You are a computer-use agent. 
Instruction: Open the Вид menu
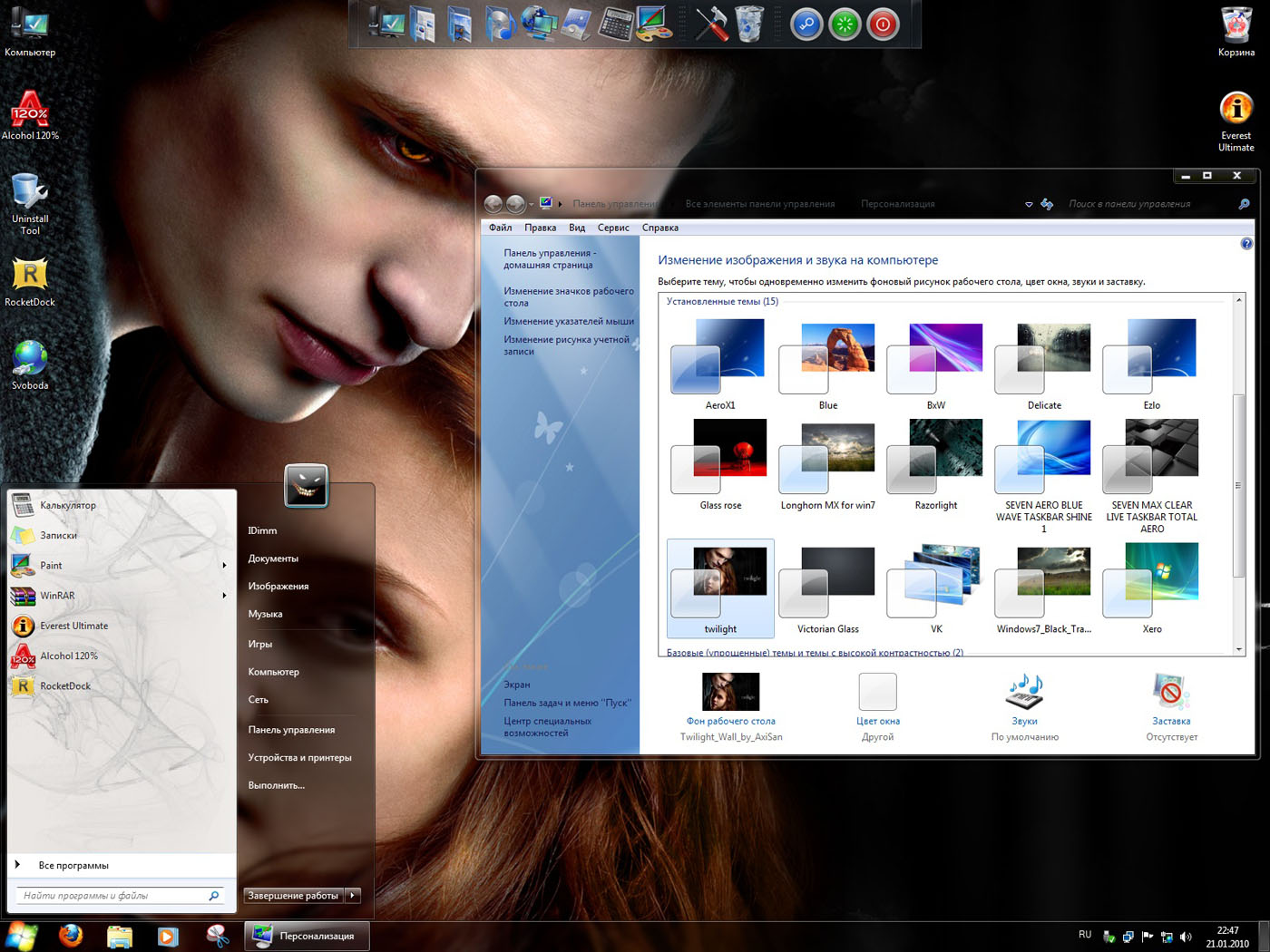pyautogui.click(x=577, y=228)
